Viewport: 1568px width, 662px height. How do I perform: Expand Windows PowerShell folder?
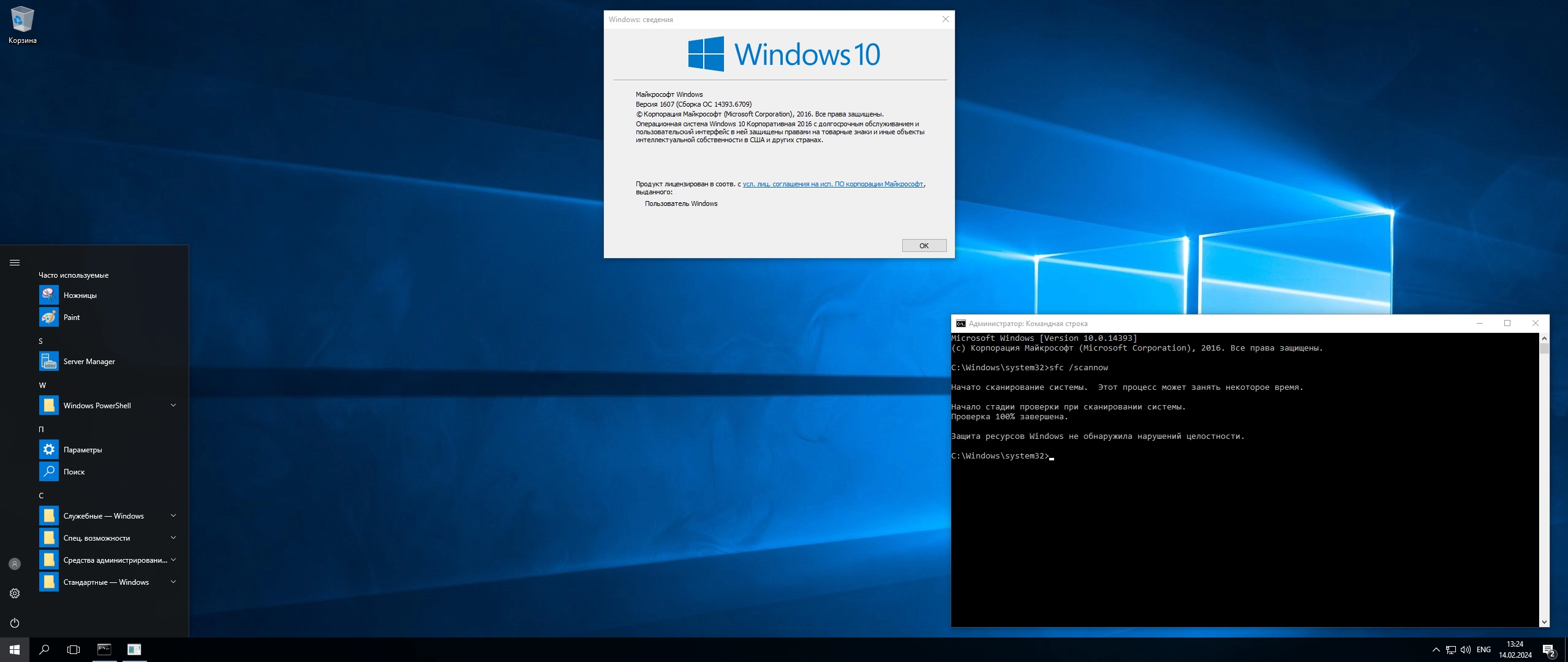173,406
